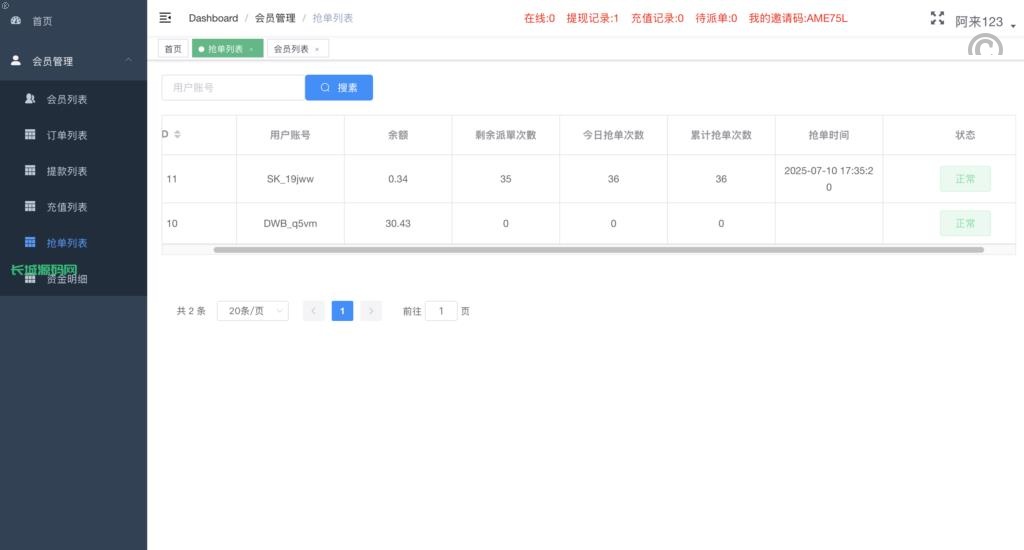Screen dimensions: 1024x550
Task: Click the 提款列表 grid icon
Action: coord(30,171)
